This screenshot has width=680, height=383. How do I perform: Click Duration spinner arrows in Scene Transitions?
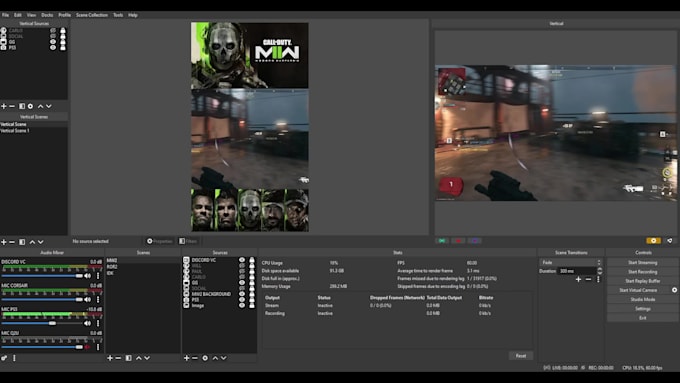(x=599, y=271)
